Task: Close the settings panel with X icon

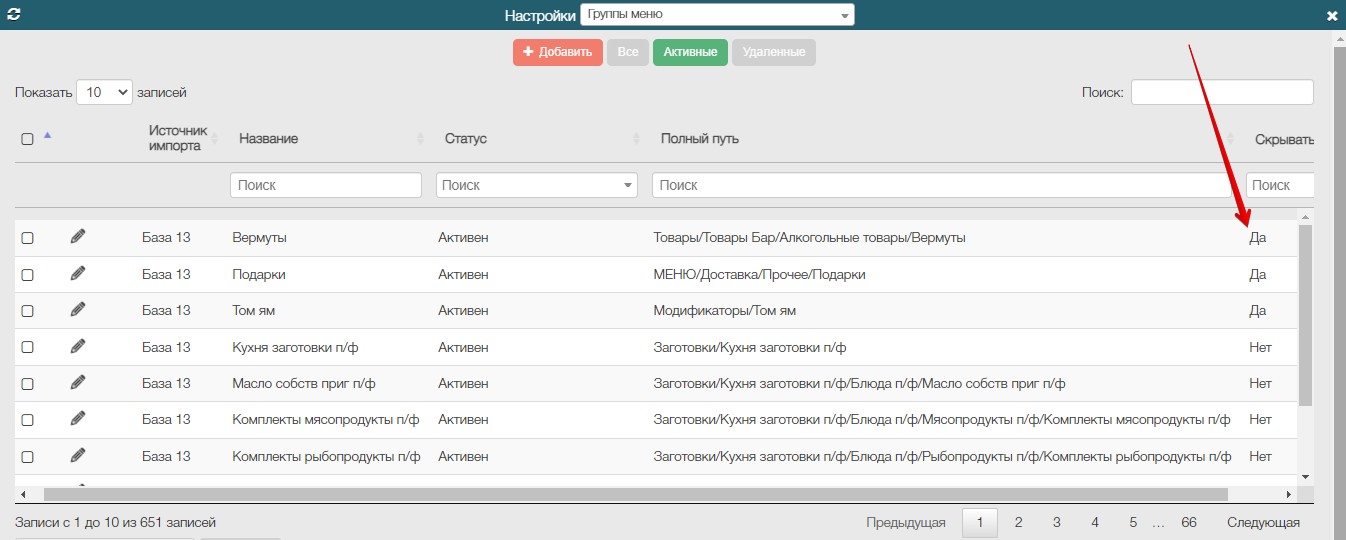Action: (x=1332, y=16)
